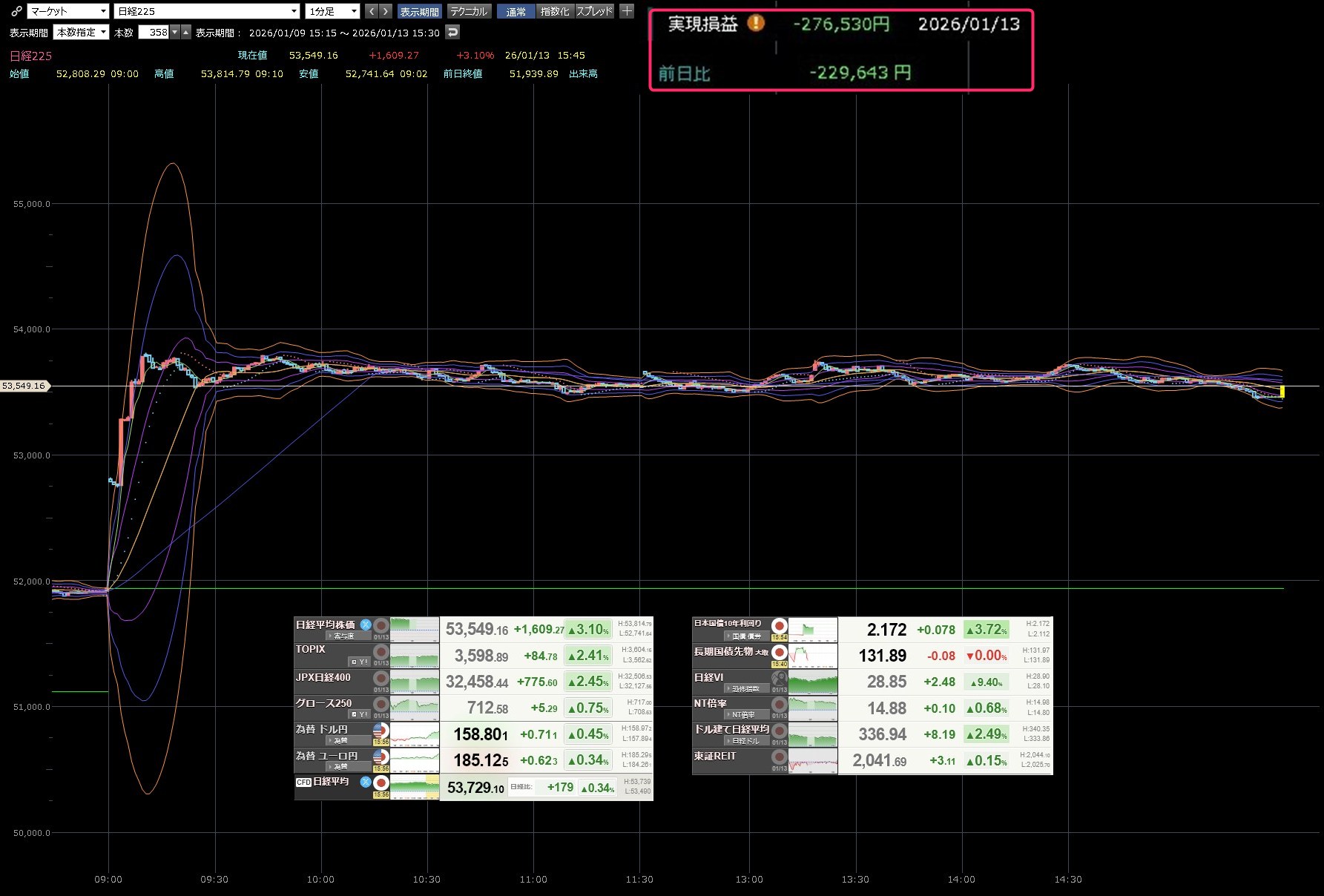Click the 恐怖指数 link under 日経VI
Image resolution: width=1324 pixels, height=896 pixels.
click(745, 689)
